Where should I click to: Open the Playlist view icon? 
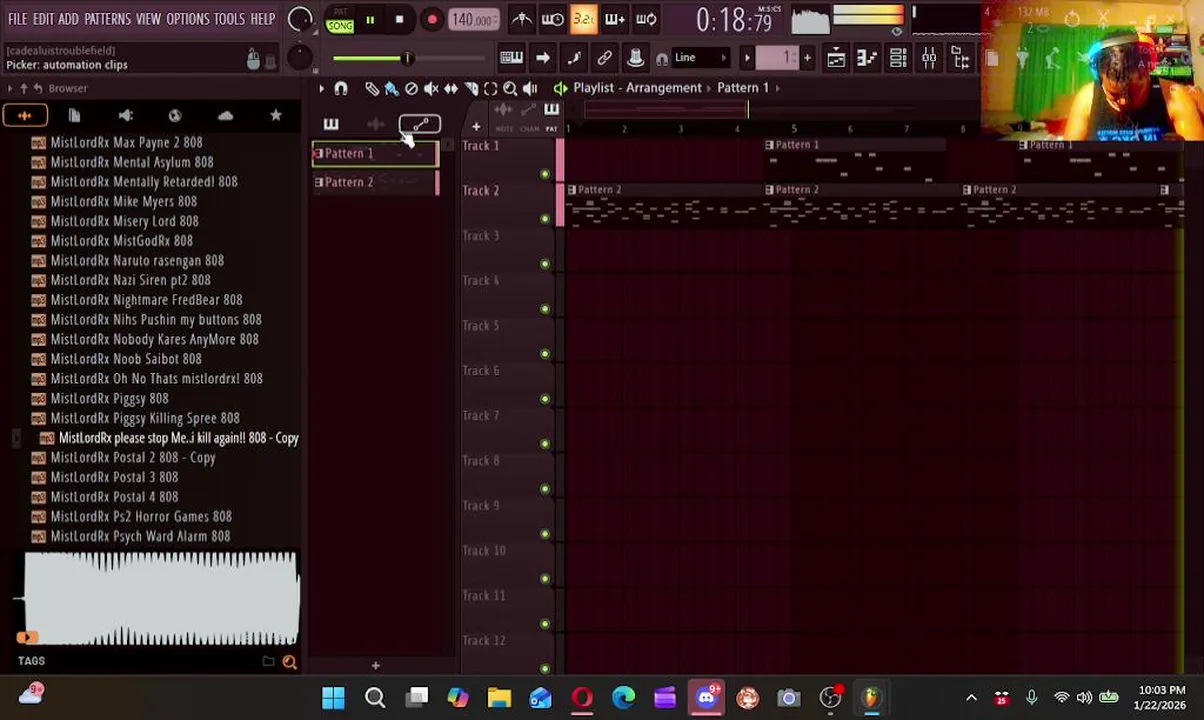click(x=836, y=58)
